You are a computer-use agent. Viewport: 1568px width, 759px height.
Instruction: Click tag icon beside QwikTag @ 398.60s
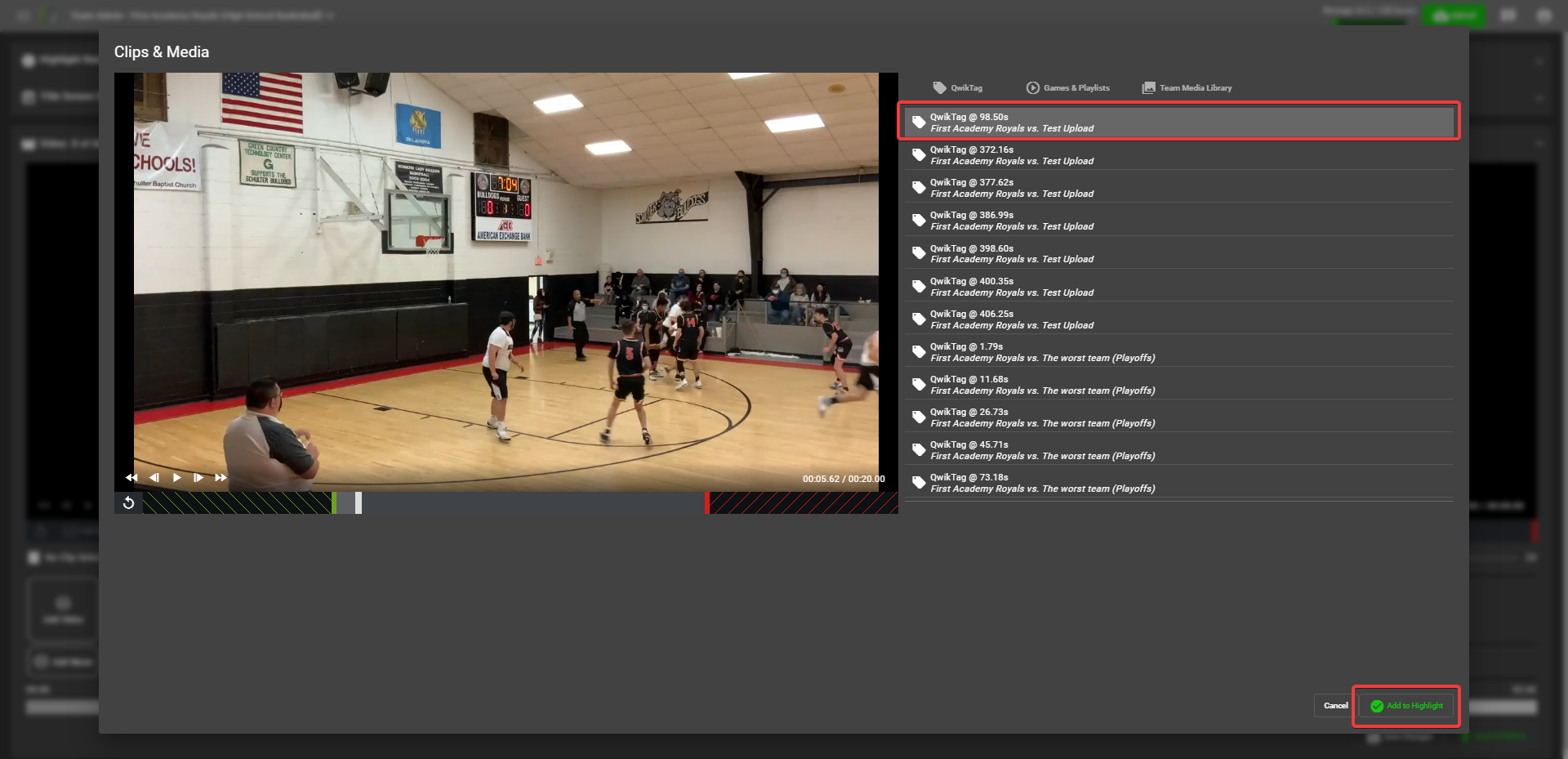pos(919,253)
